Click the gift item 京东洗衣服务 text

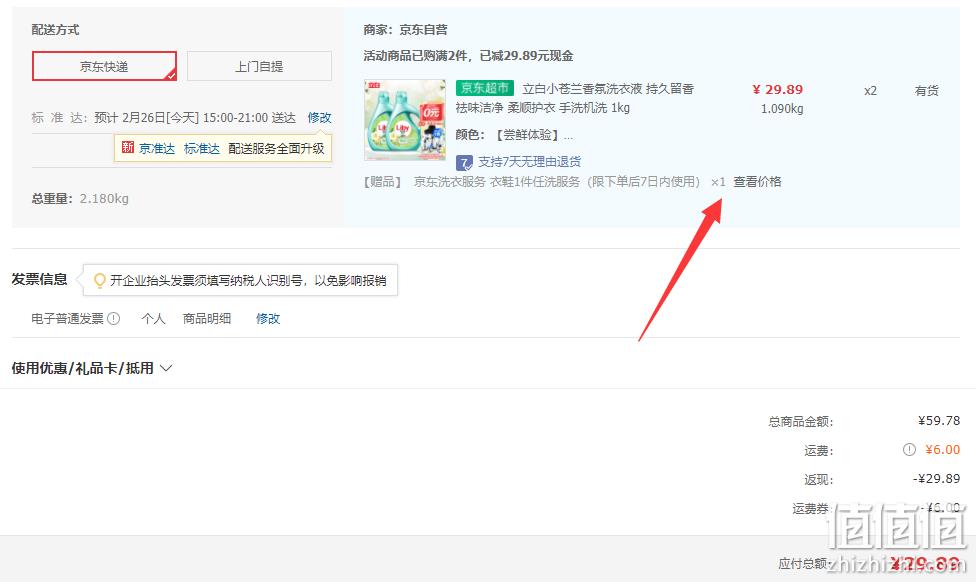tap(557, 182)
